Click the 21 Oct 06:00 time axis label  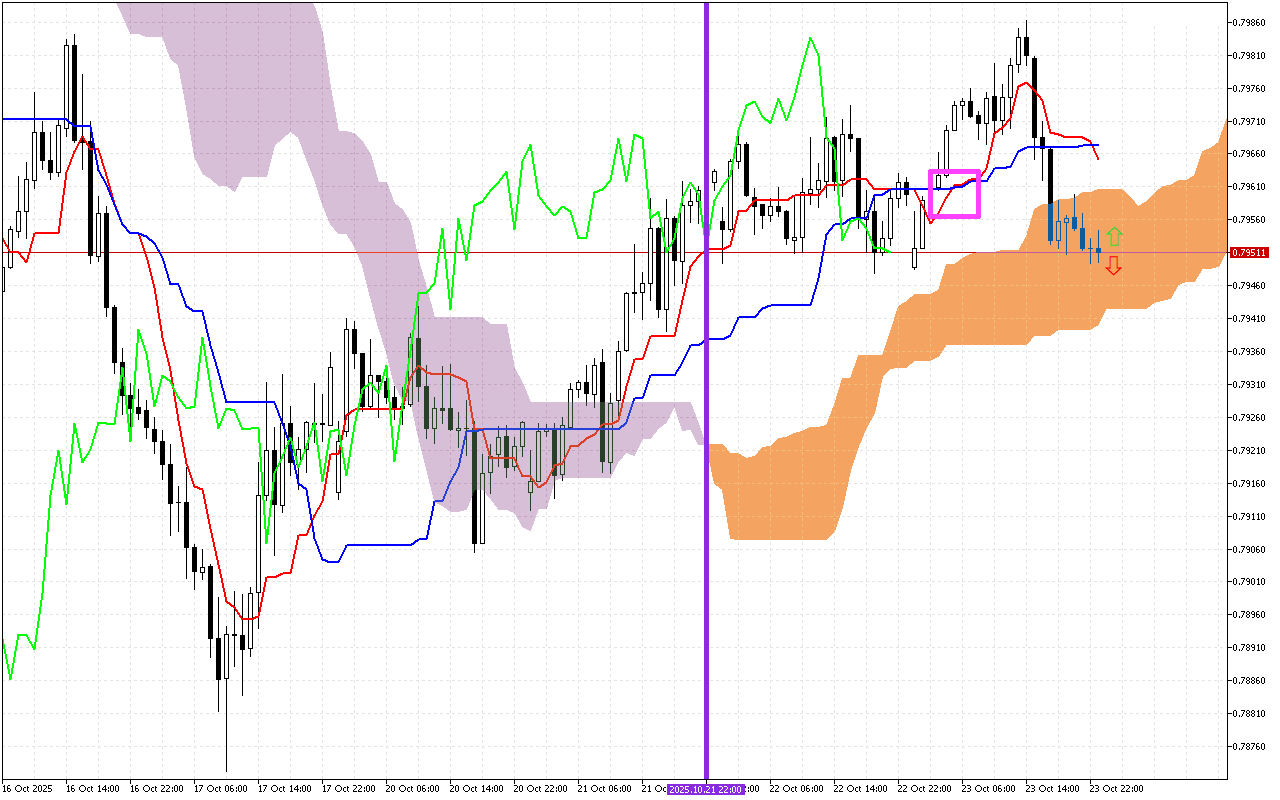604,789
